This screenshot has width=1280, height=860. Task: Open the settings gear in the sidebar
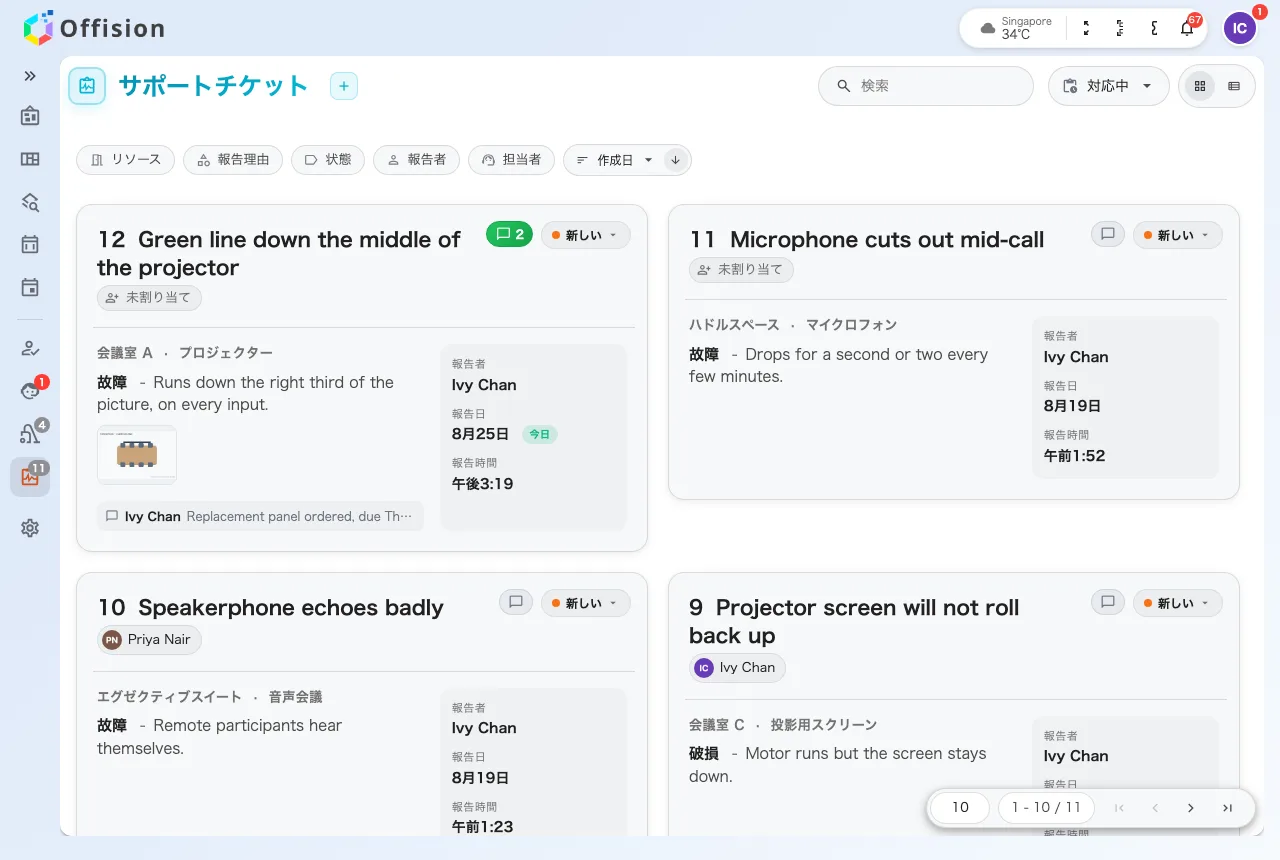pos(30,528)
